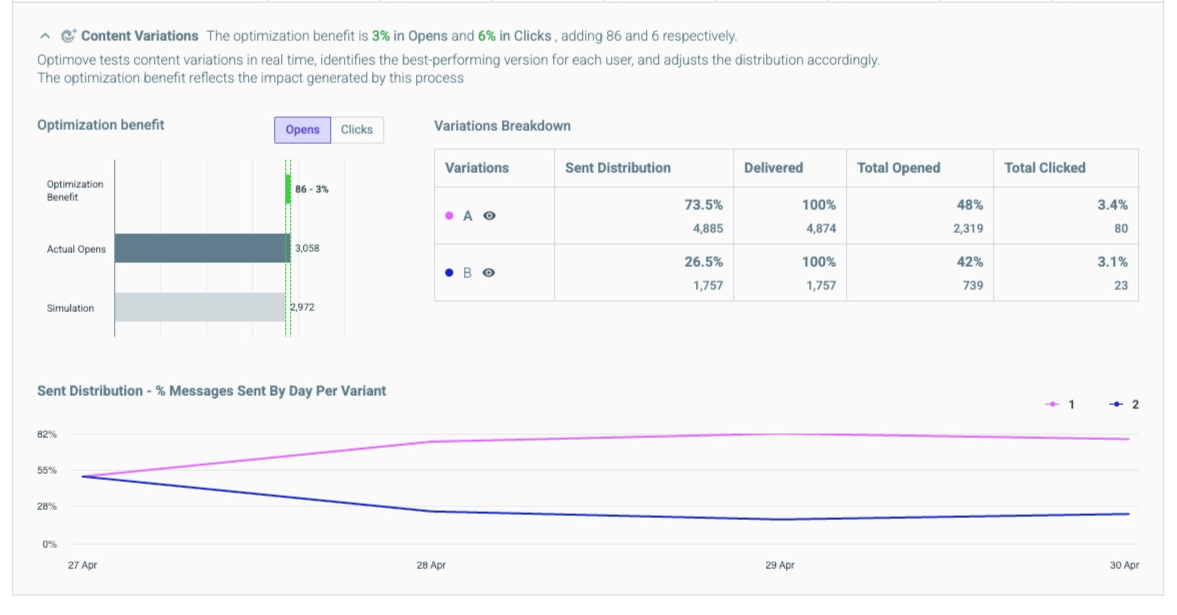The width and height of the screenshot is (1177, 615).
Task: Click the 4,885 sent count
Action: pos(708,228)
